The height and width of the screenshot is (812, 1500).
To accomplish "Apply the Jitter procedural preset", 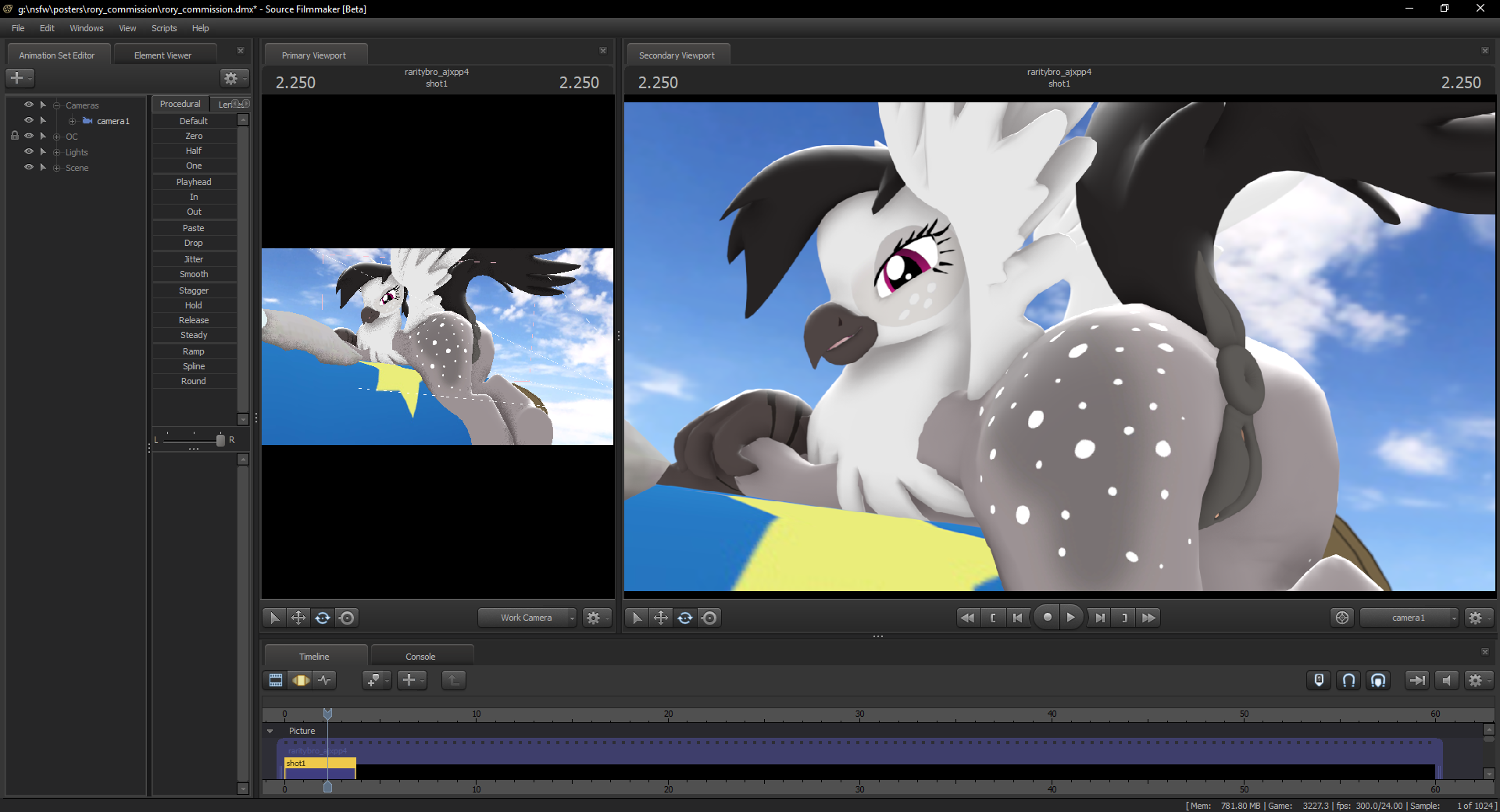I will coord(194,259).
